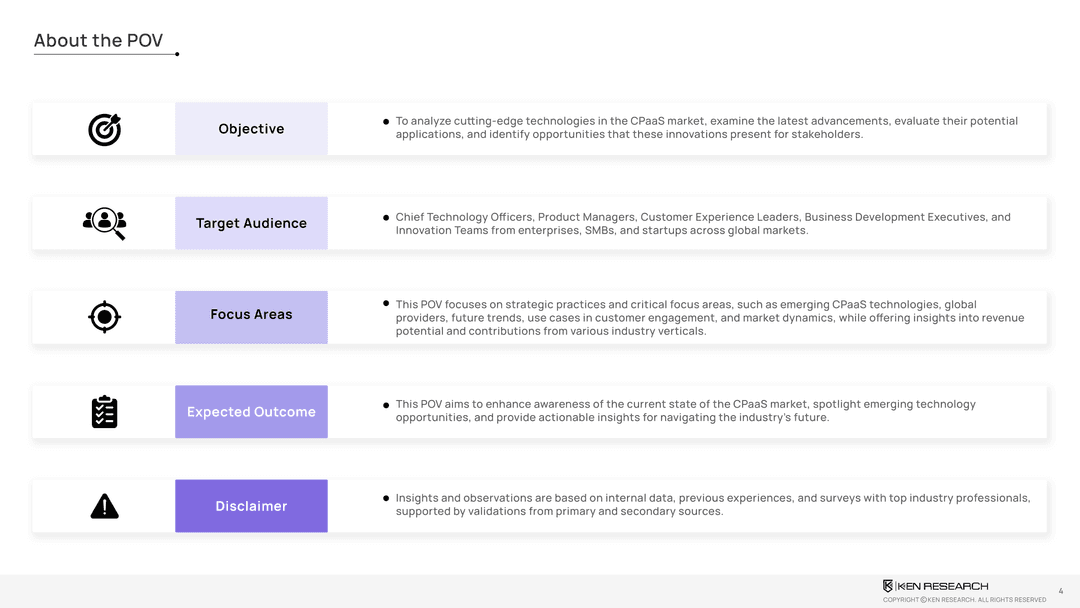This screenshot has width=1080, height=608.
Task: Click the crosshair Focus Areas icon
Action: tap(104, 317)
